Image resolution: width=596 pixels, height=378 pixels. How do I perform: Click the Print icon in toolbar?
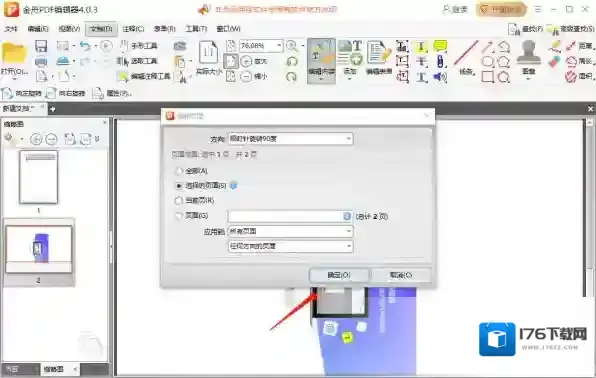[x=41, y=61]
